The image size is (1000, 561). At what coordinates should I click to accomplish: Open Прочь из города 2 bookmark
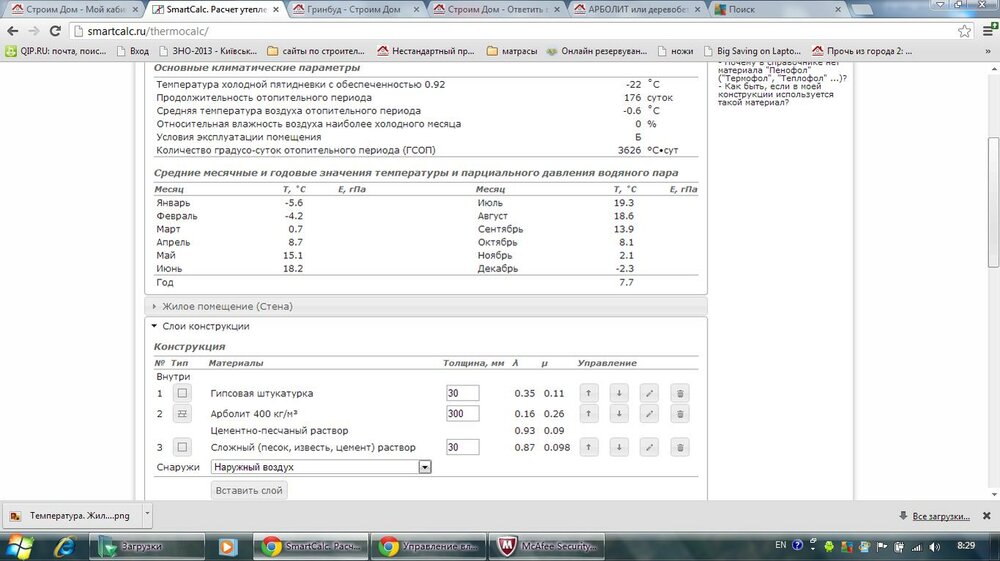click(862, 51)
